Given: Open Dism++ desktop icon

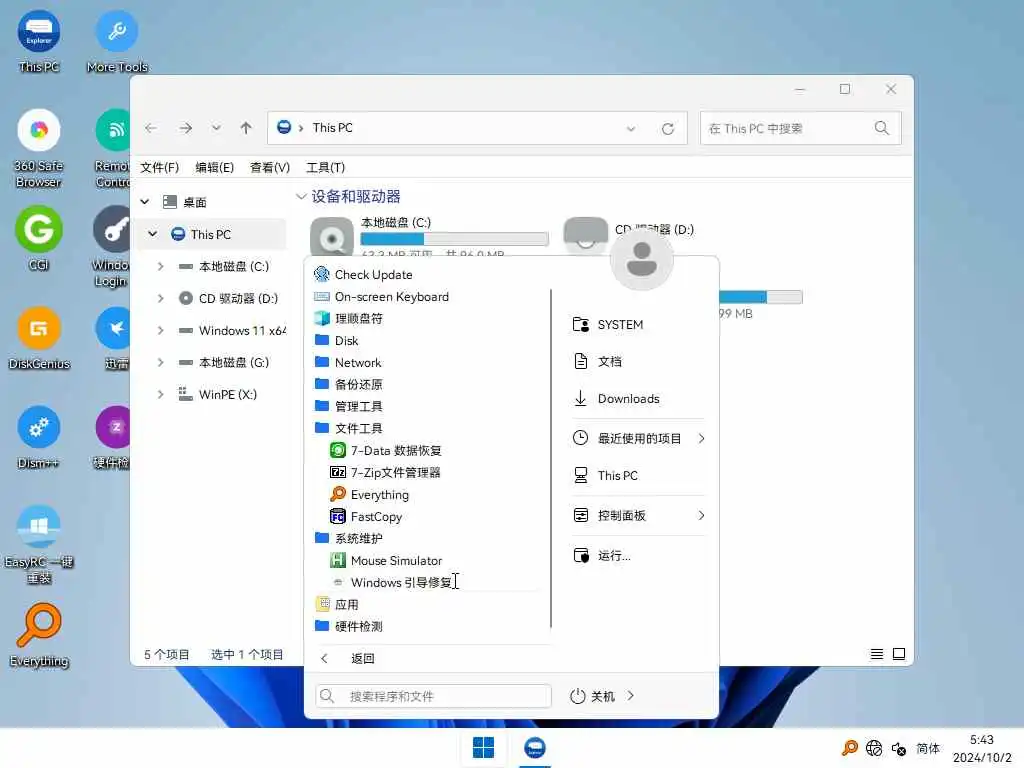Looking at the screenshot, I should 39,438.
